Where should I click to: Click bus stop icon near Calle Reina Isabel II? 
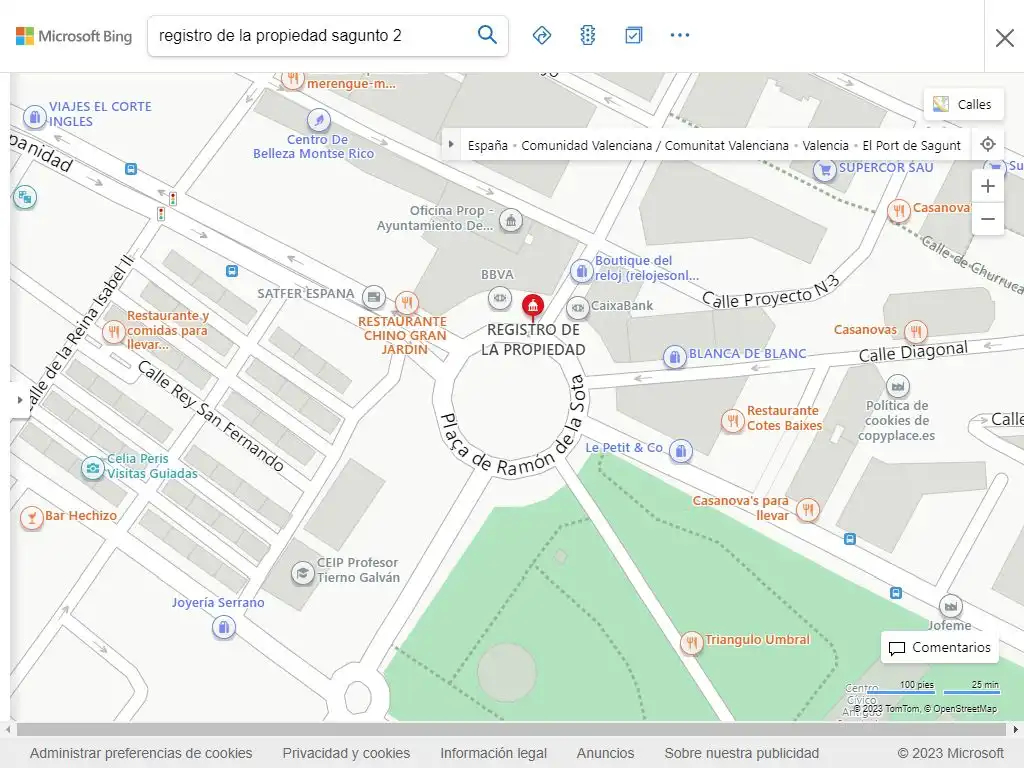pyautogui.click(x=232, y=270)
